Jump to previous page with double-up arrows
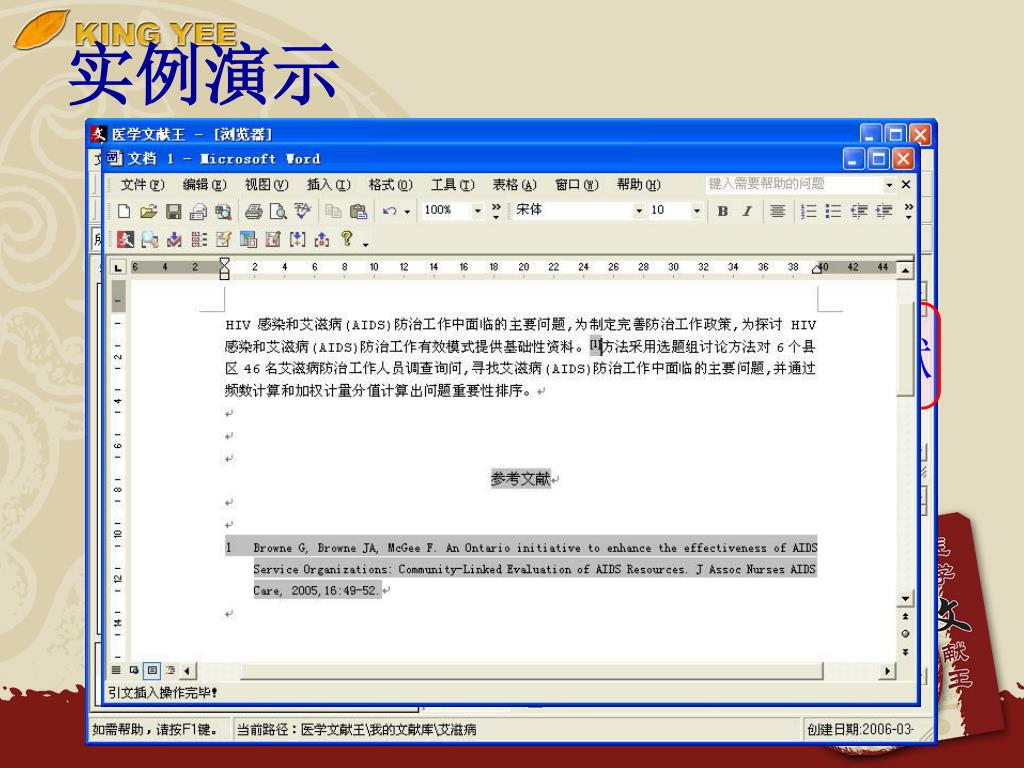This screenshot has width=1024, height=768. pyautogui.click(x=905, y=616)
